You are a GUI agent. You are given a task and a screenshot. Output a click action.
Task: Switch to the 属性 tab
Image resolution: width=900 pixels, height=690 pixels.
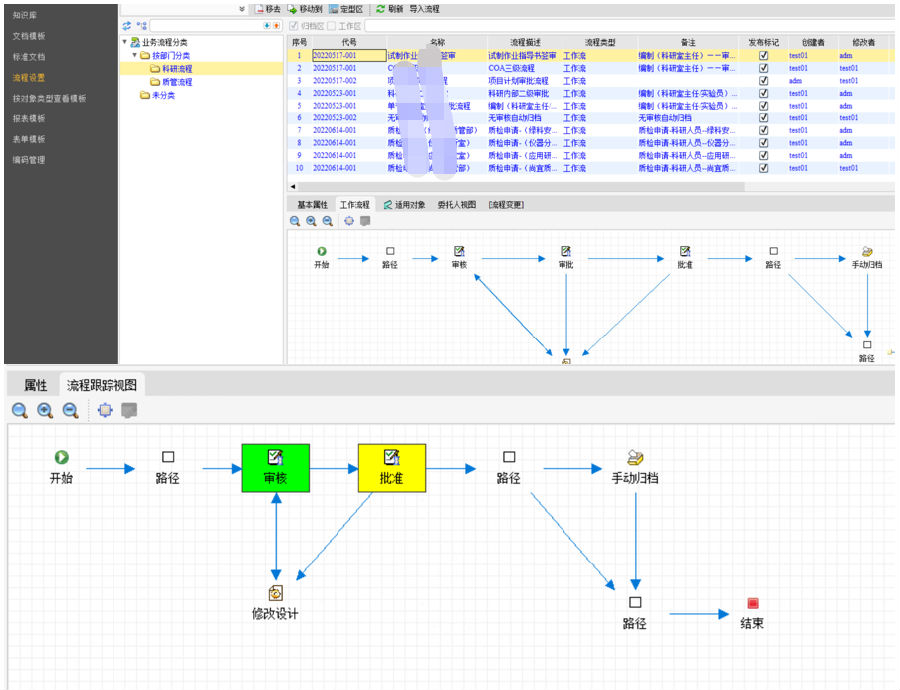35,385
